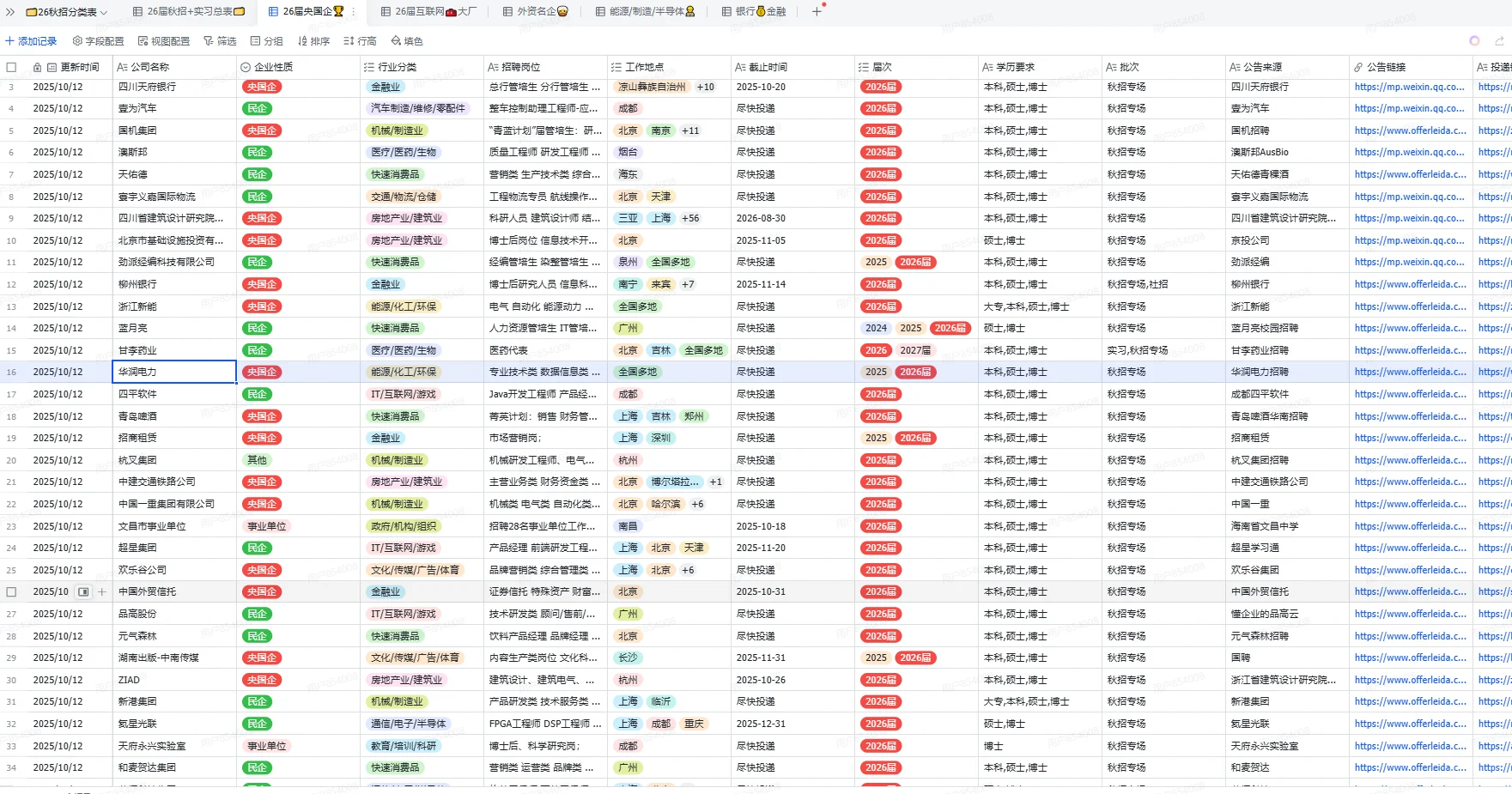Click the +56 locations count for 四川省建筑设计研究院
The width and height of the screenshot is (1512, 794).
click(x=690, y=219)
